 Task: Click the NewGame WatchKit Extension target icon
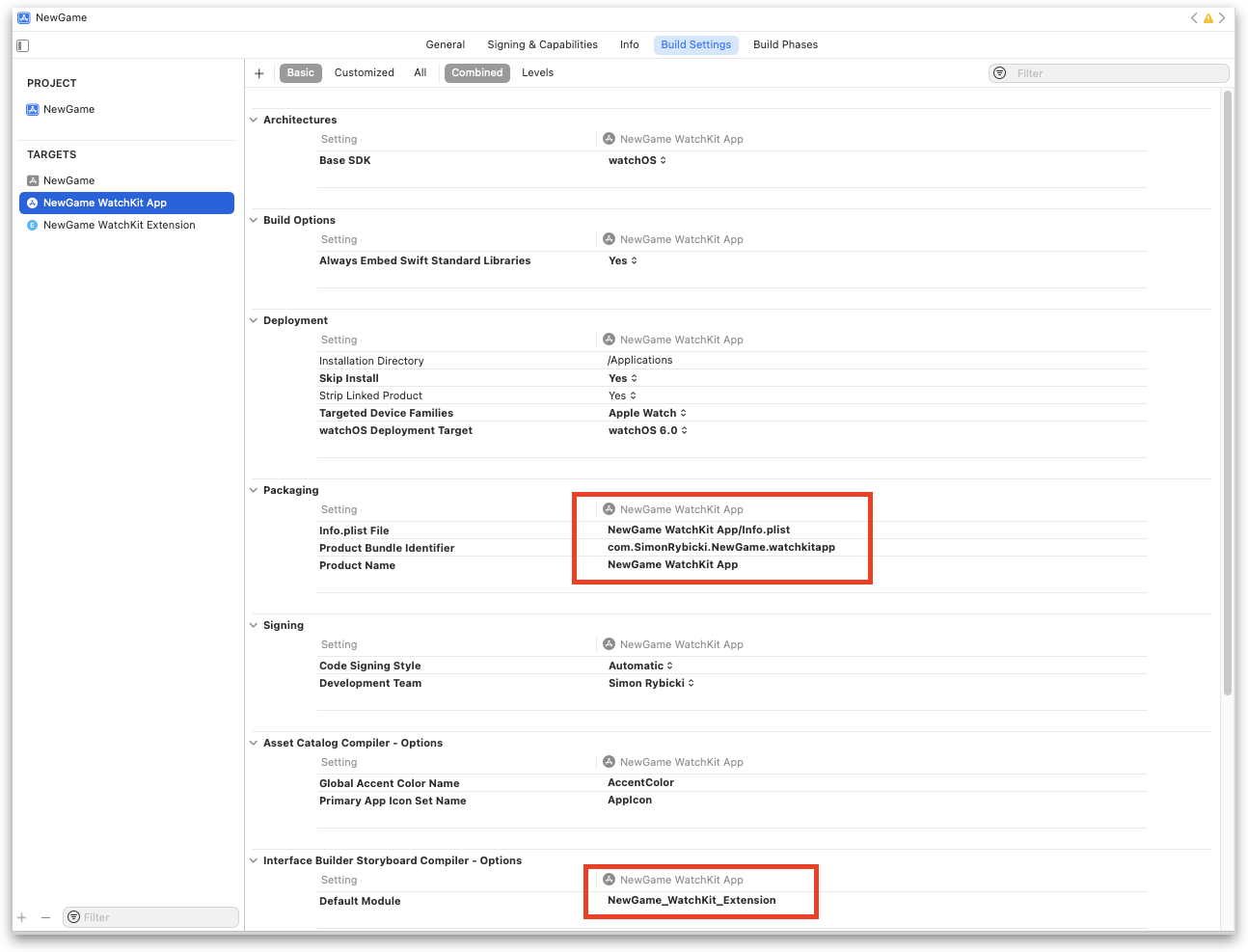pos(33,226)
